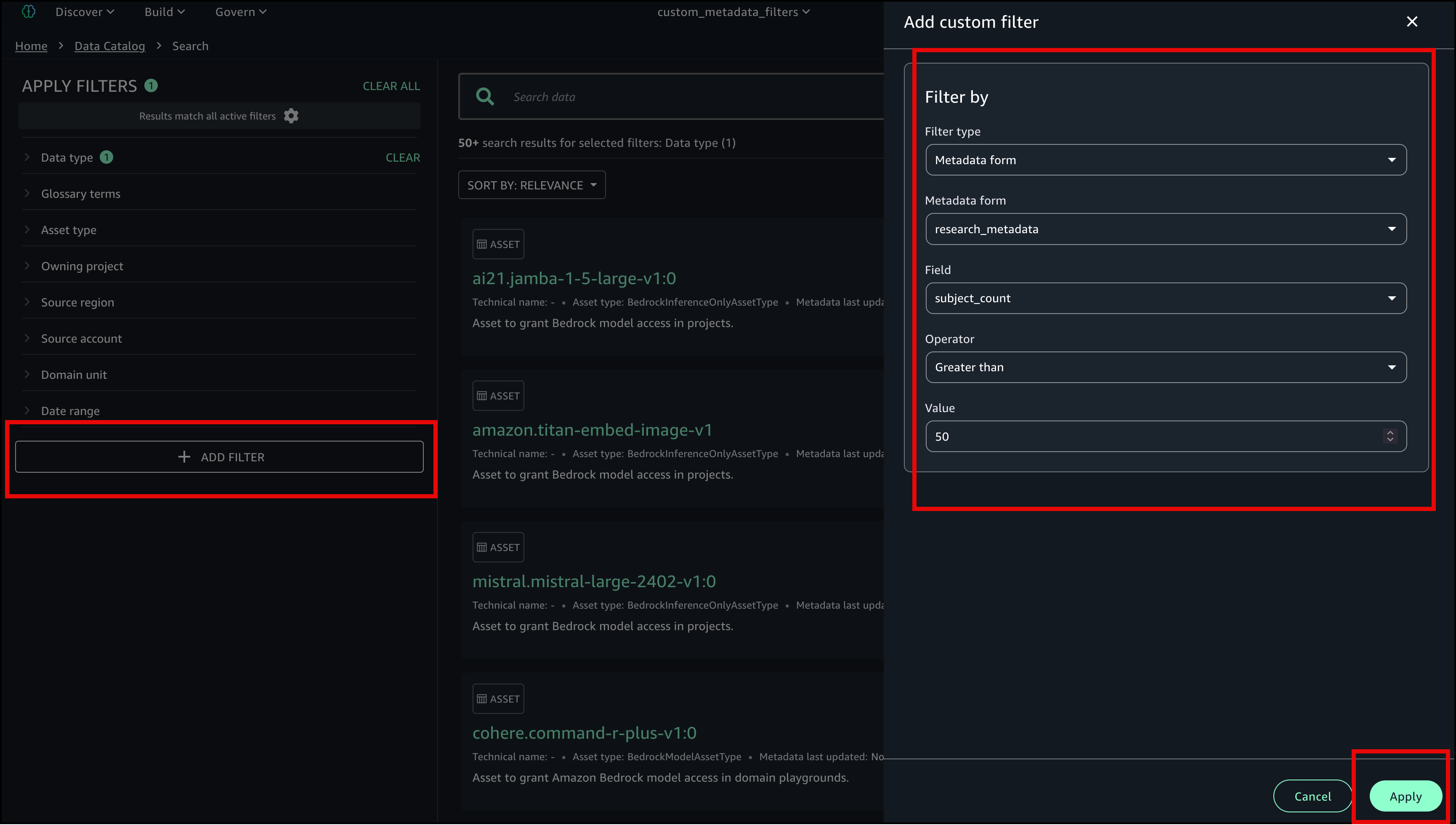Image resolution: width=1456 pixels, height=825 pixels.
Task: Click the filter settings gear icon
Action: pos(291,116)
